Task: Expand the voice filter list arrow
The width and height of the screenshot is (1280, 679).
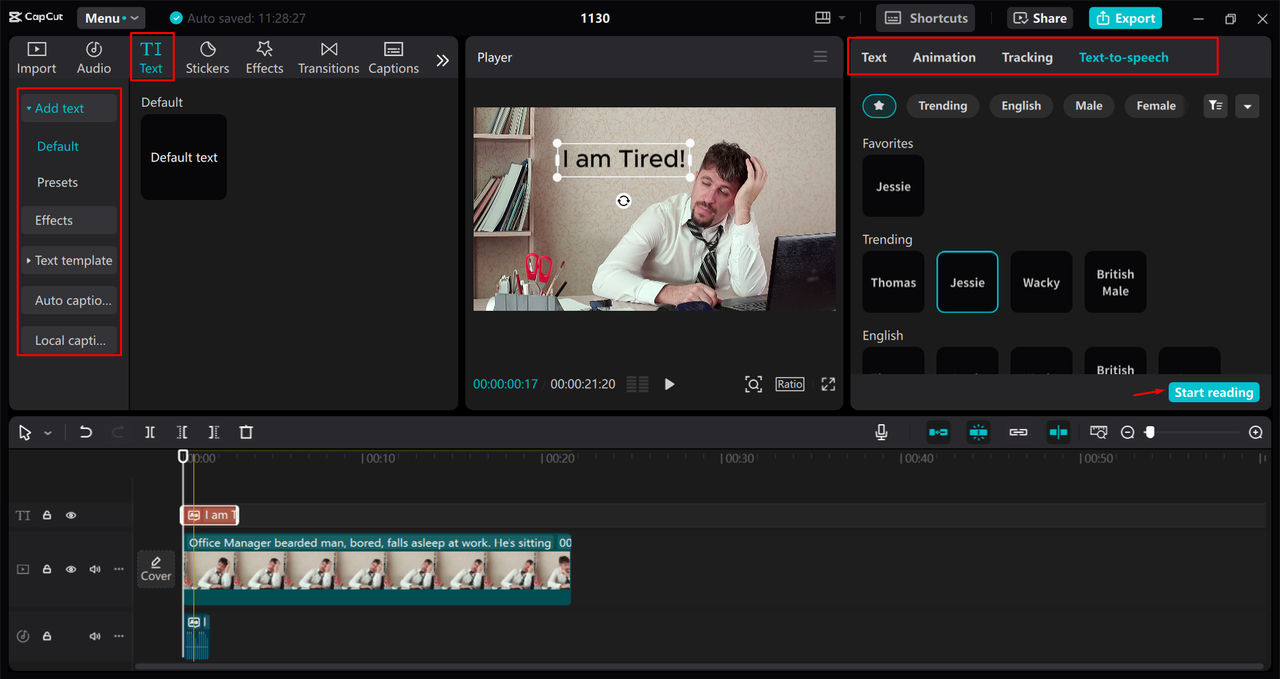Action: coord(1247,105)
